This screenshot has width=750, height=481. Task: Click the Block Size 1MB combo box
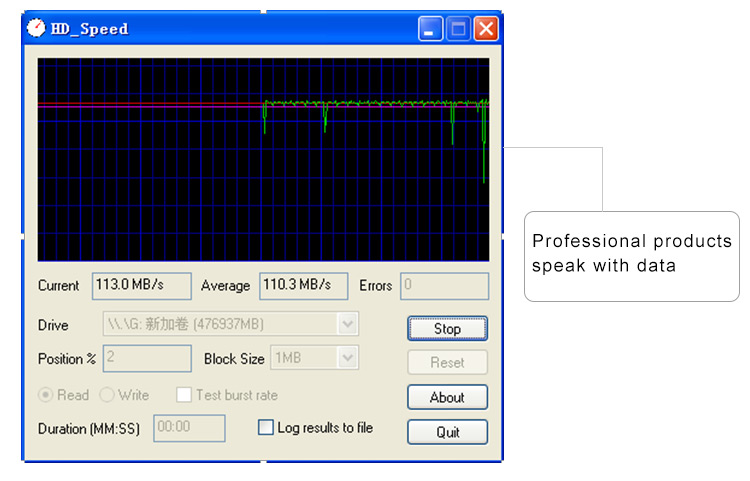tap(315, 358)
